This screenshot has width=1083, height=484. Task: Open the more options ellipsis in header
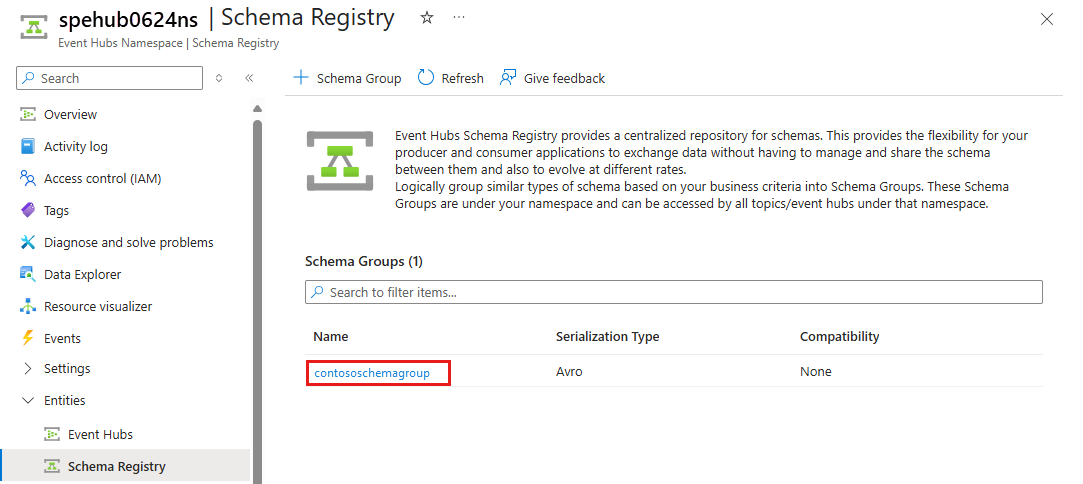[x=459, y=18]
